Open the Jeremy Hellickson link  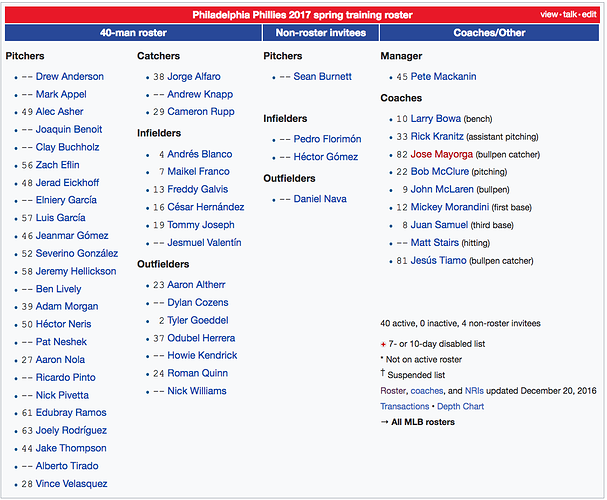click(x=76, y=271)
